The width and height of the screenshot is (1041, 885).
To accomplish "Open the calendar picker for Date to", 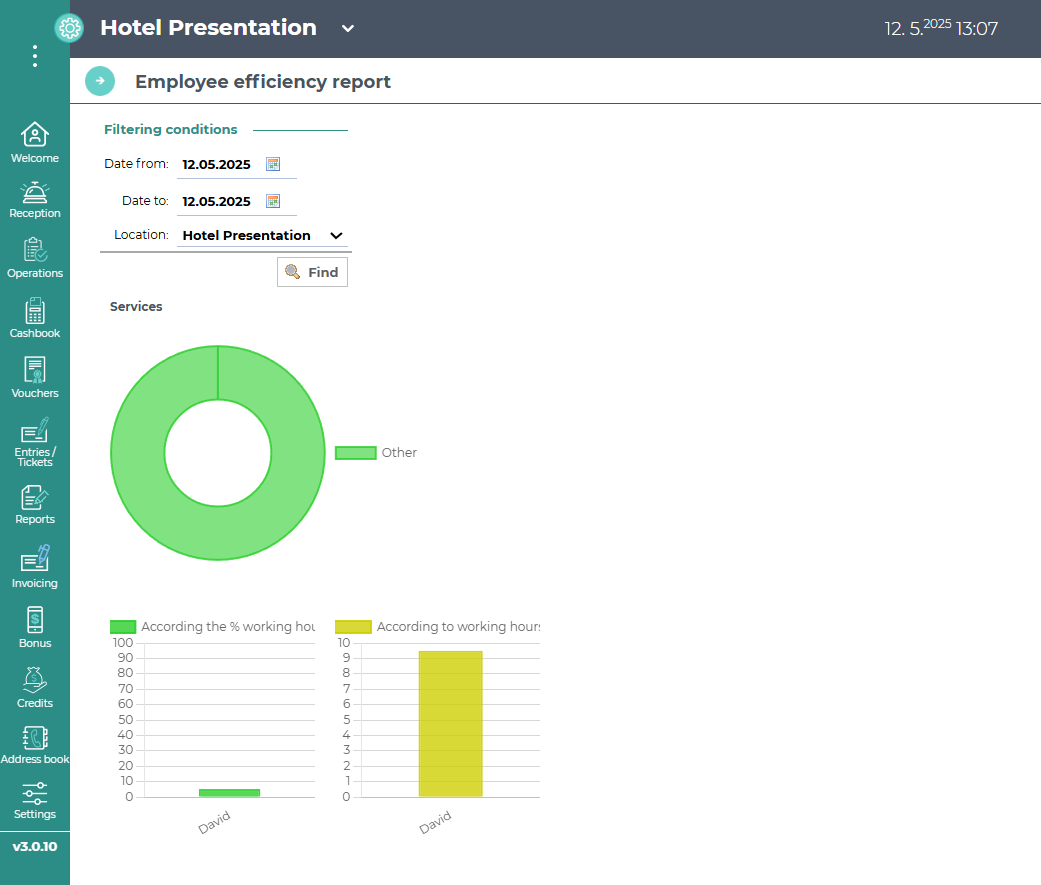I will point(273,201).
